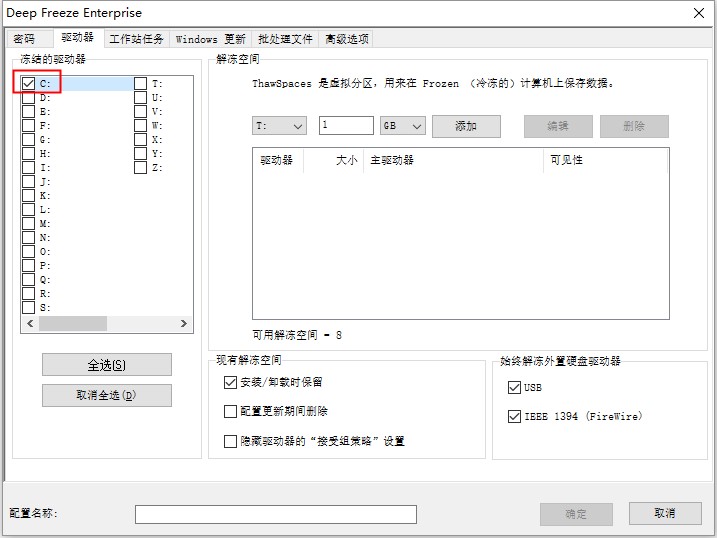Image resolution: width=717 pixels, height=538 pixels.
Task: Check the E: drive checkbox
Action: (28, 112)
